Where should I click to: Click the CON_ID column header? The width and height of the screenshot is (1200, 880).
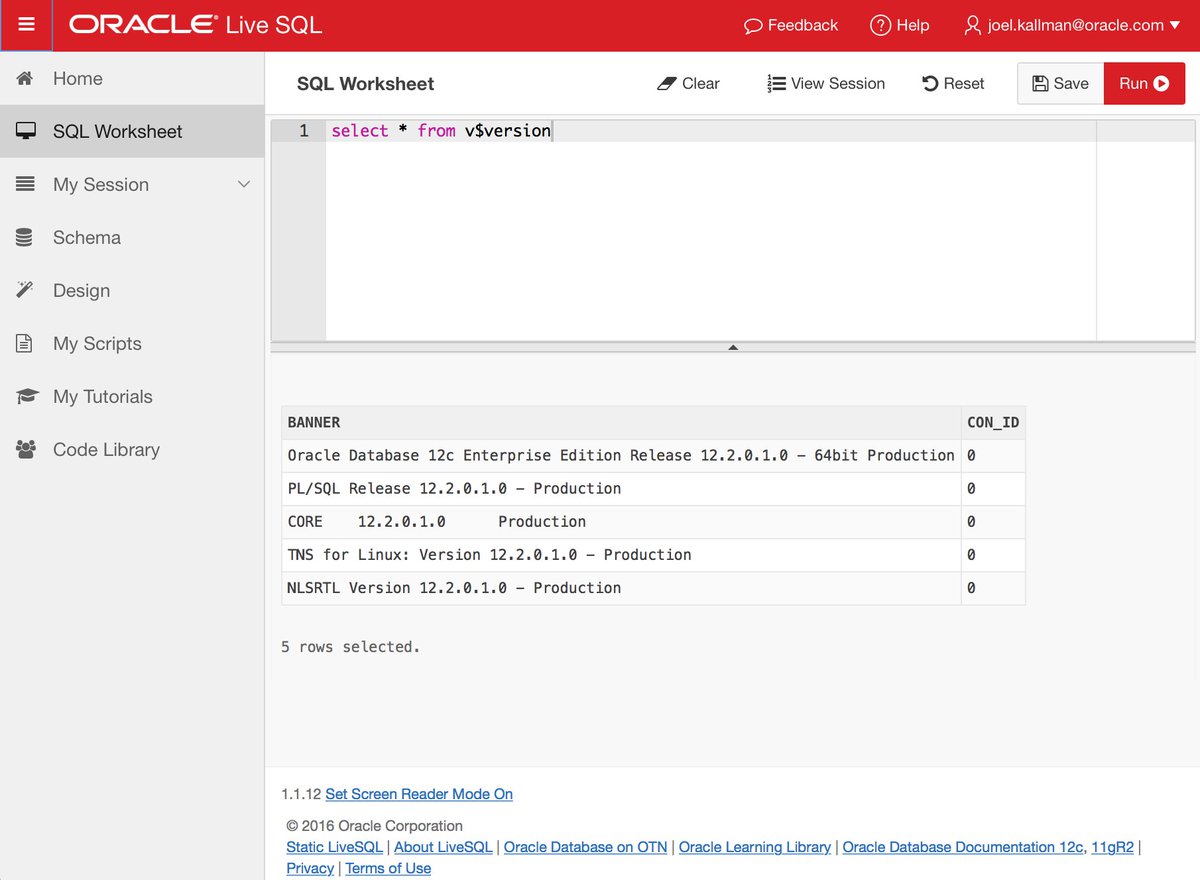click(x=993, y=422)
